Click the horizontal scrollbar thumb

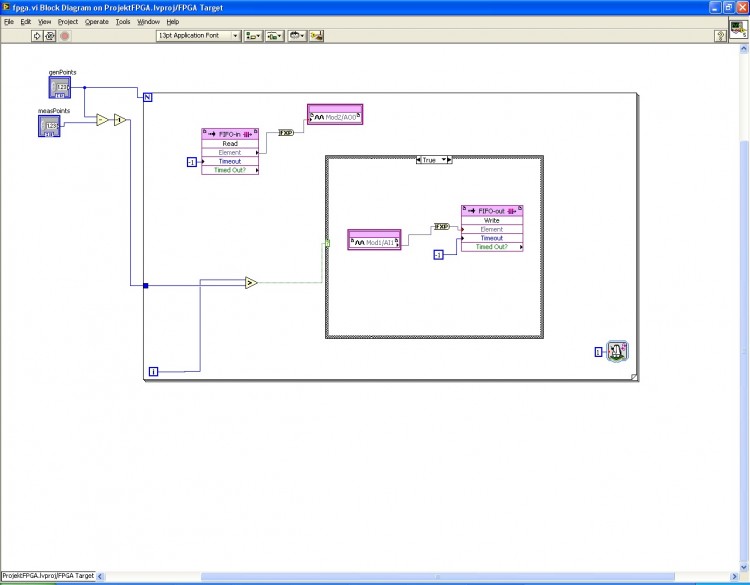pos(437,576)
